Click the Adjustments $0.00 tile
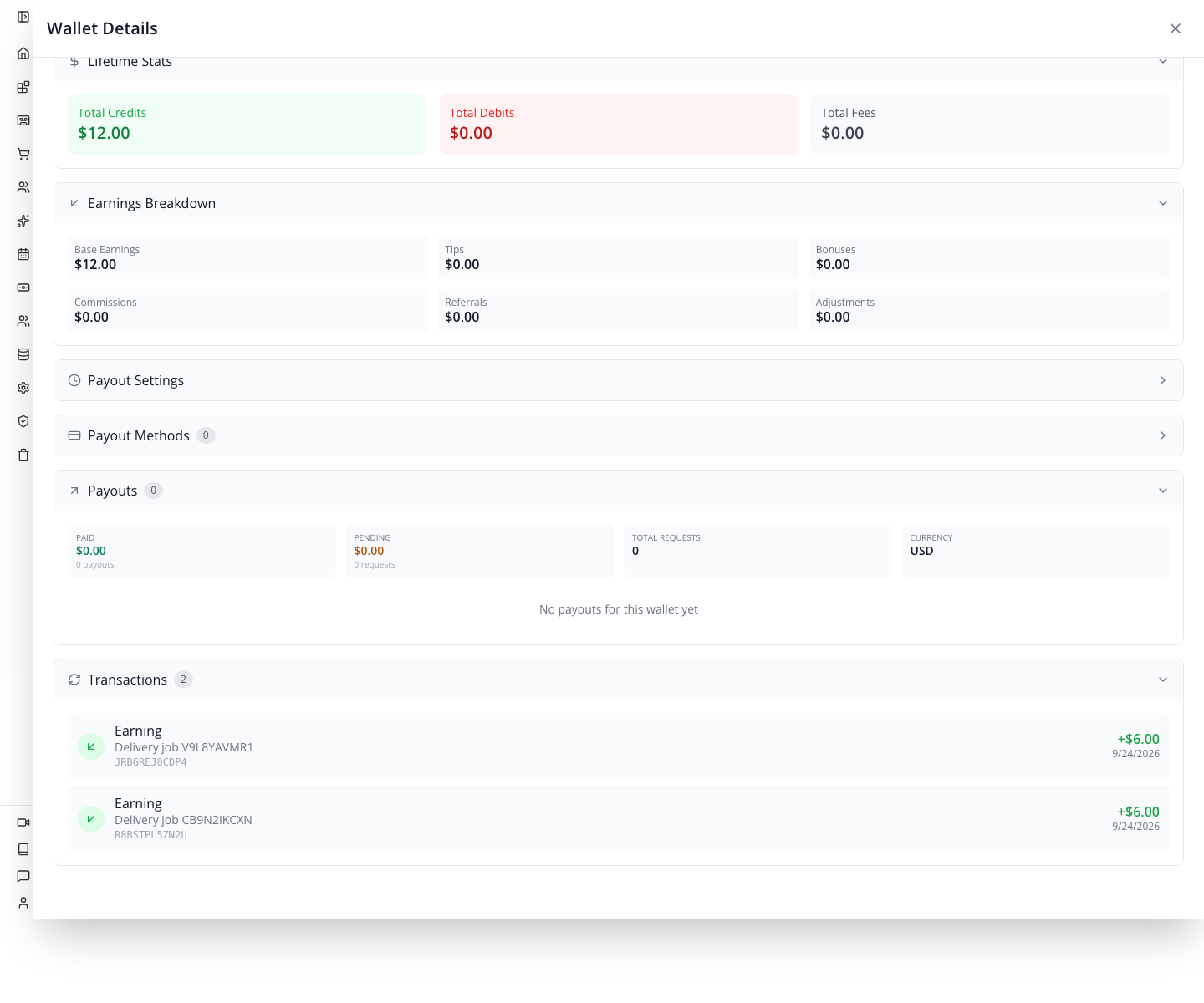 [989, 311]
